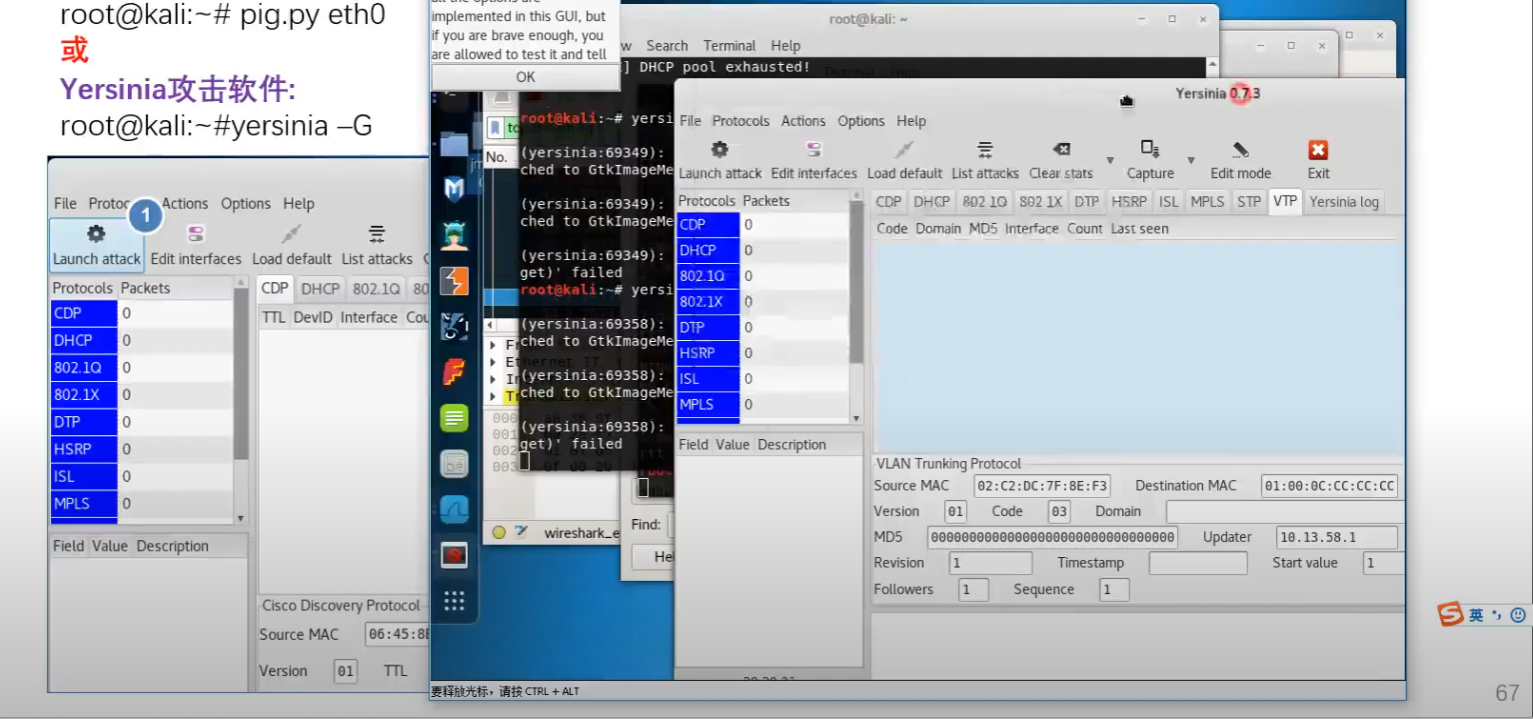This screenshot has width=1533, height=719.
Task: Expand the Ethernet II tree row in Wireshark
Action: click(x=493, y=362)
